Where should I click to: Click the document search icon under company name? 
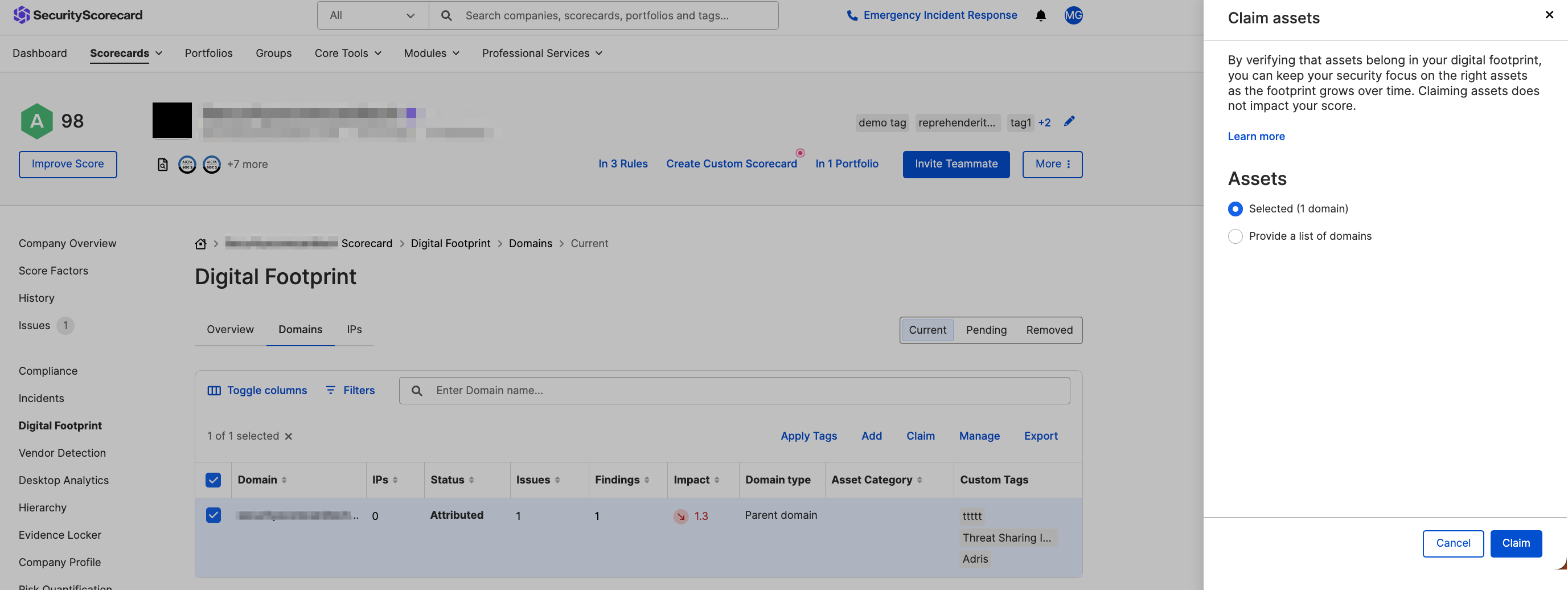click(x=162, y=165)
